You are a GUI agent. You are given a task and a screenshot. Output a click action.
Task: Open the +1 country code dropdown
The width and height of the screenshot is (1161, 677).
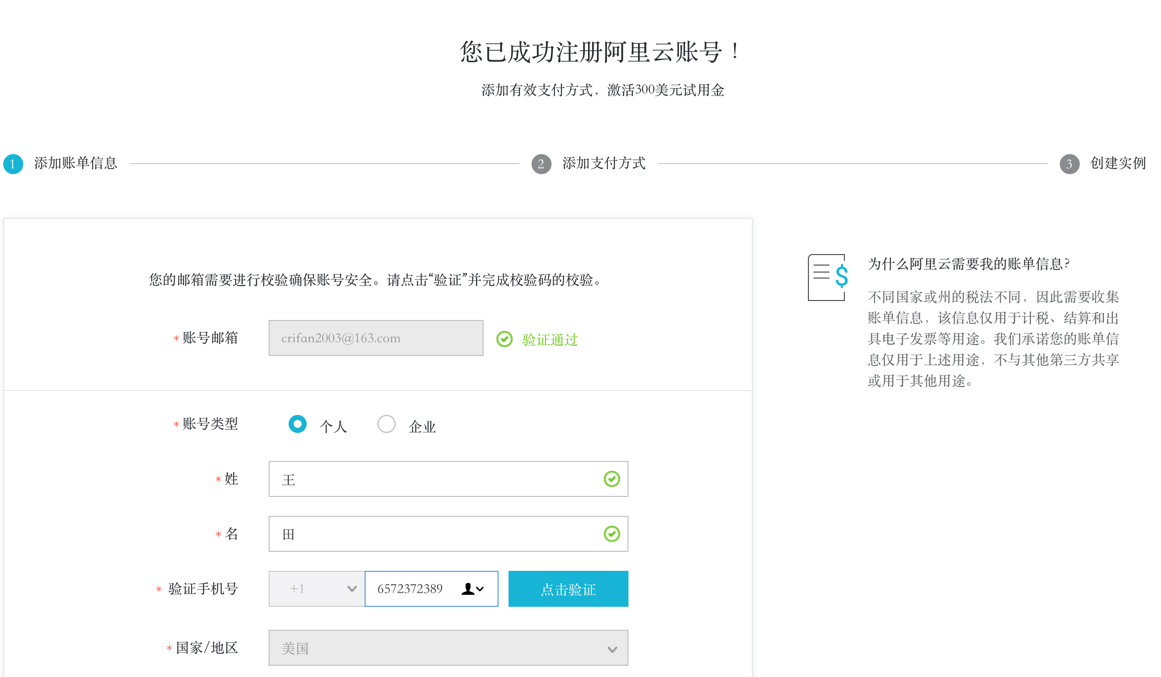pyautogui.click(x=316, y=589)
